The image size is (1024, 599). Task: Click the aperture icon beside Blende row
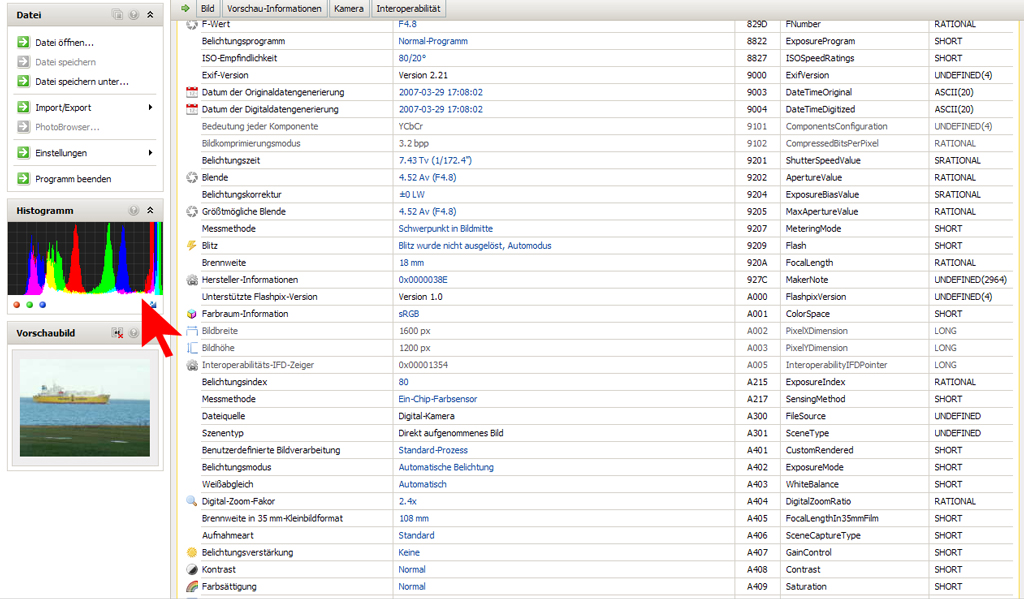pyautogui.click(x=192, y=177)
